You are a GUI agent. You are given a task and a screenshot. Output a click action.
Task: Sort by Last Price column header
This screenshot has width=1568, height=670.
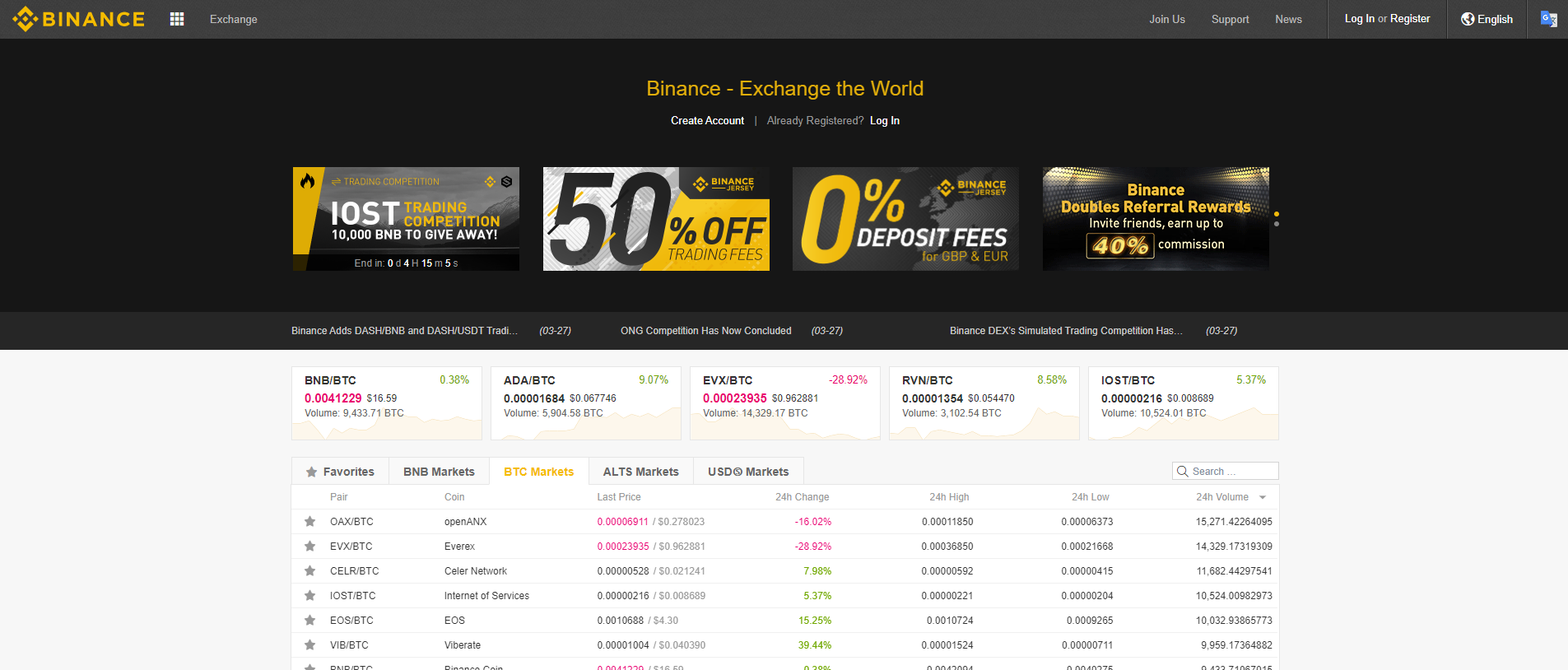pyautogui.click(x=619, y=497)
